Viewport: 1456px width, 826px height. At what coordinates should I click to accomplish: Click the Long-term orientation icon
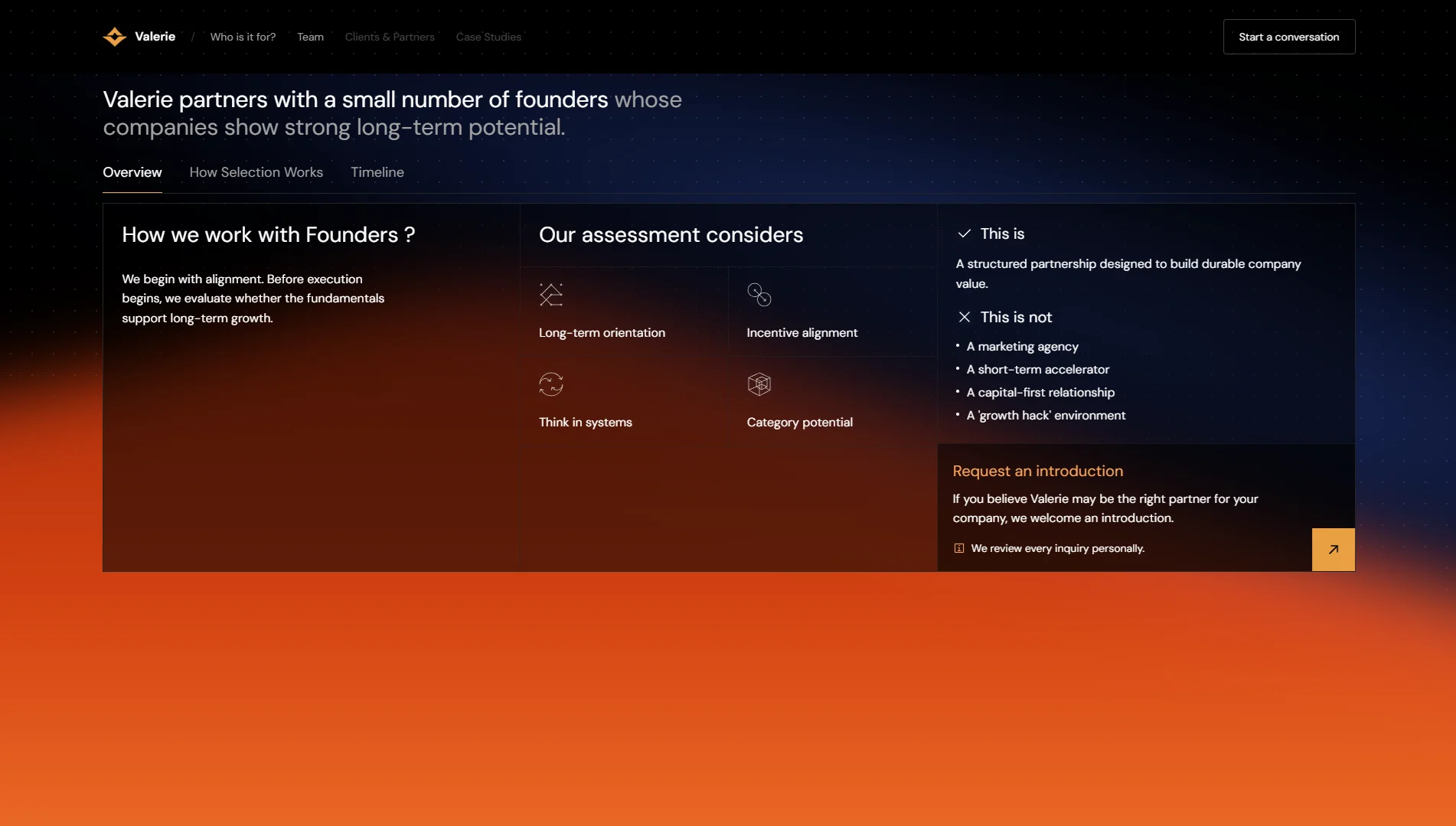click(x=551, y=295)
